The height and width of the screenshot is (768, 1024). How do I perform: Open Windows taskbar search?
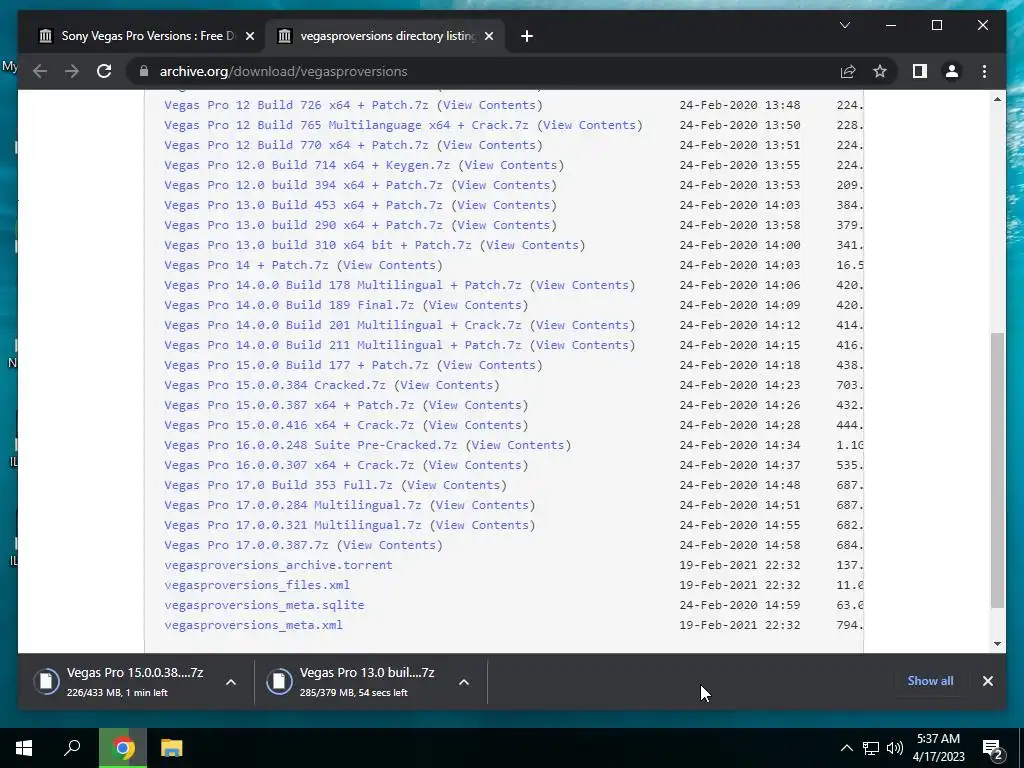tap(72, 748)
